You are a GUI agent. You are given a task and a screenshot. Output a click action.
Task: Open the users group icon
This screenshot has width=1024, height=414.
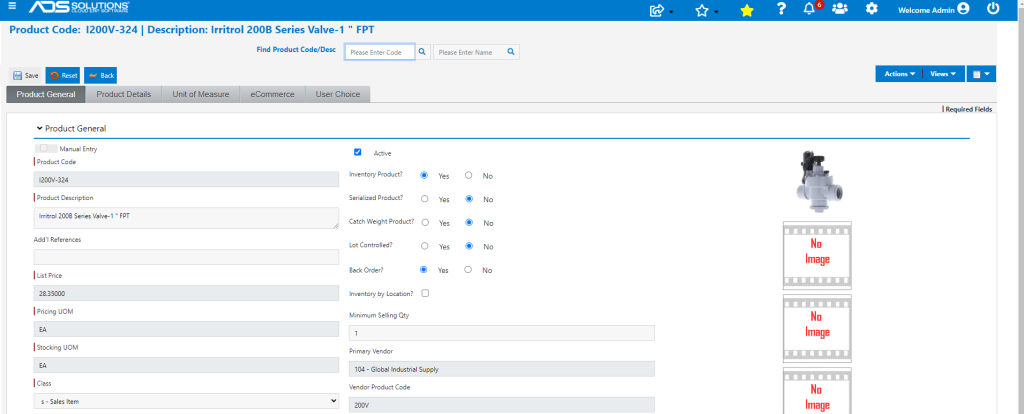click(x=840, y=9)
